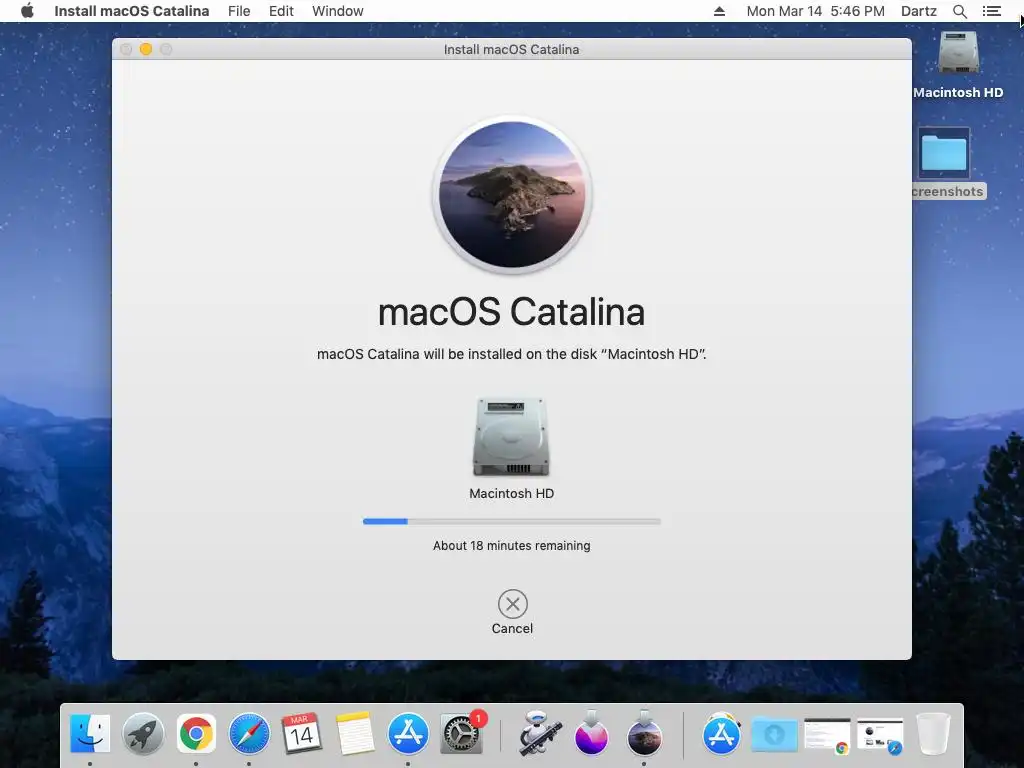Open Install macOS Catalina icon in Dock
The width and height of the screenshot is (1024, 768).
[644, 733]
